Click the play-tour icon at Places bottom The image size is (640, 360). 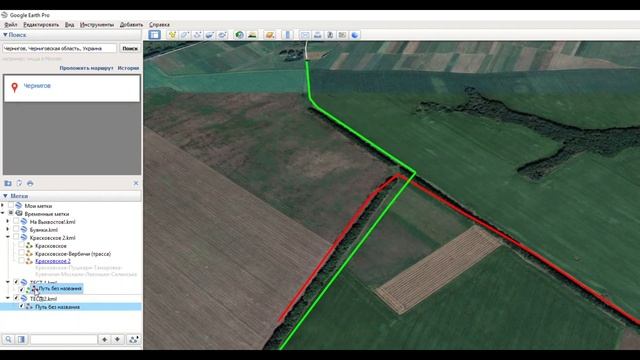click(x=133, y=339)
